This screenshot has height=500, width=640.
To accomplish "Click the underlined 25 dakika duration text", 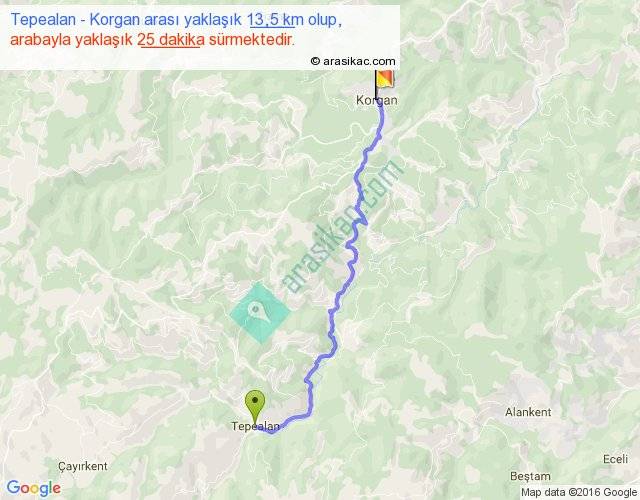I will tap(171, 40).
